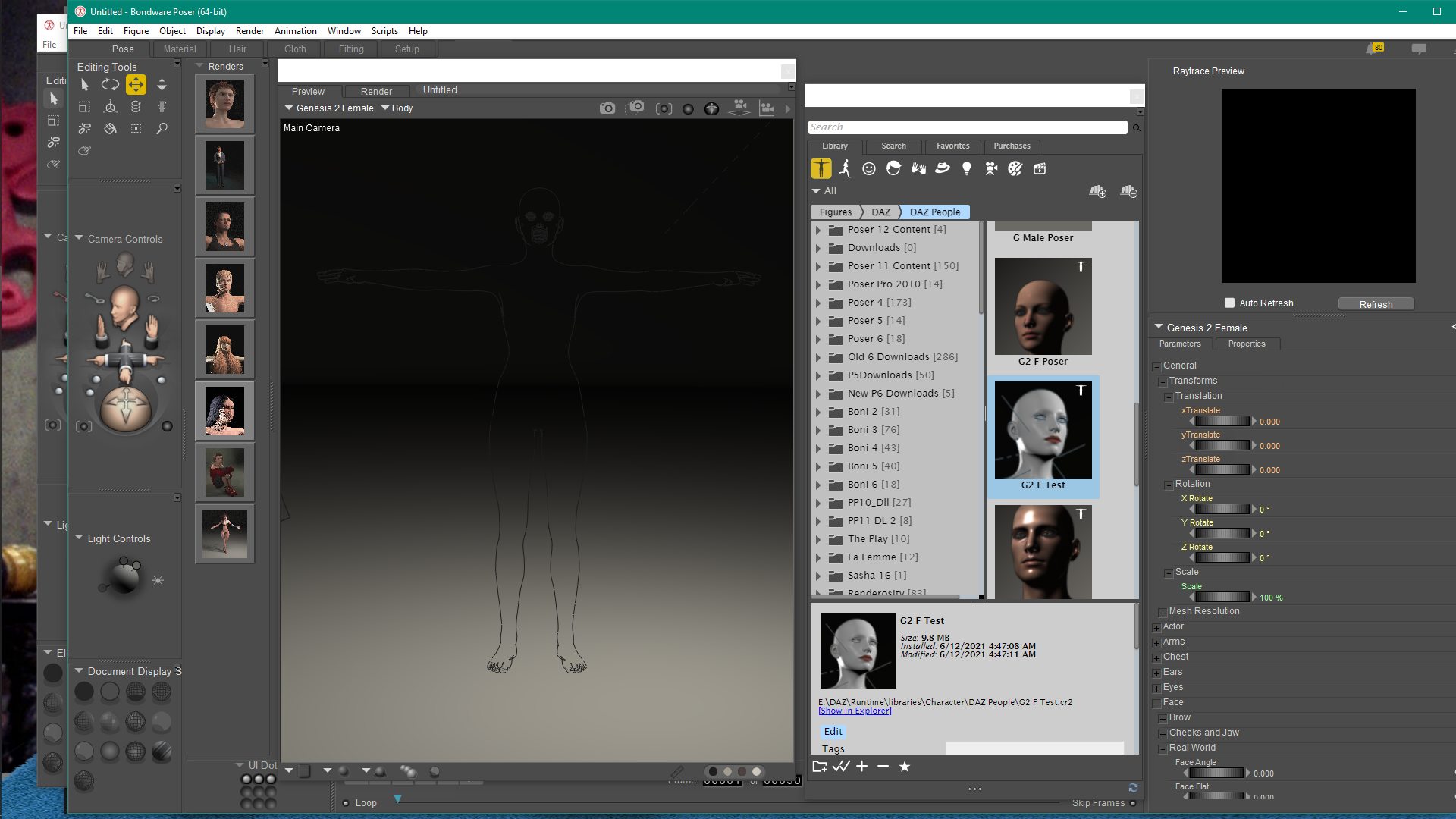
Task: Click the Refresh raytrace button
Action: [1376, 304]
